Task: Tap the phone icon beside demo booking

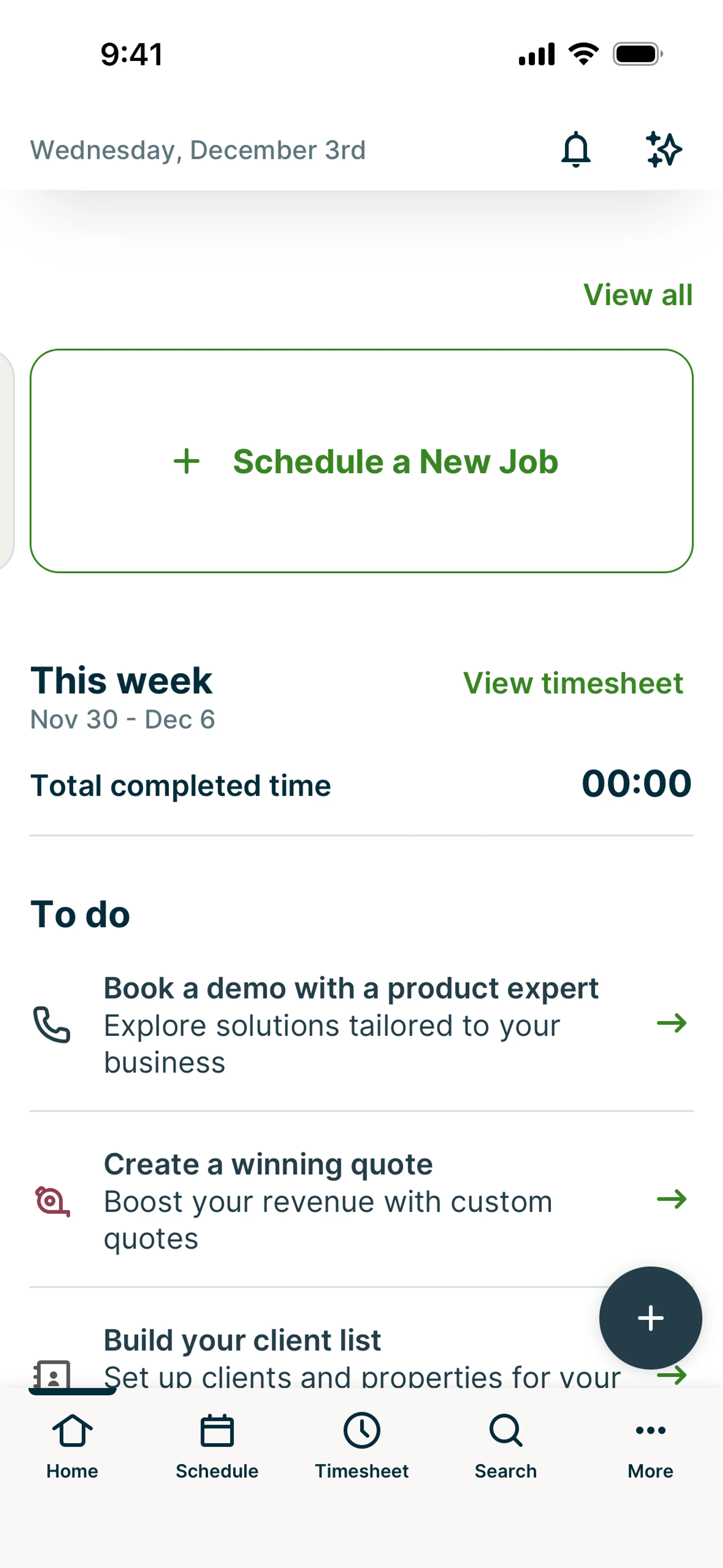Action: (x=52, y=1024)
